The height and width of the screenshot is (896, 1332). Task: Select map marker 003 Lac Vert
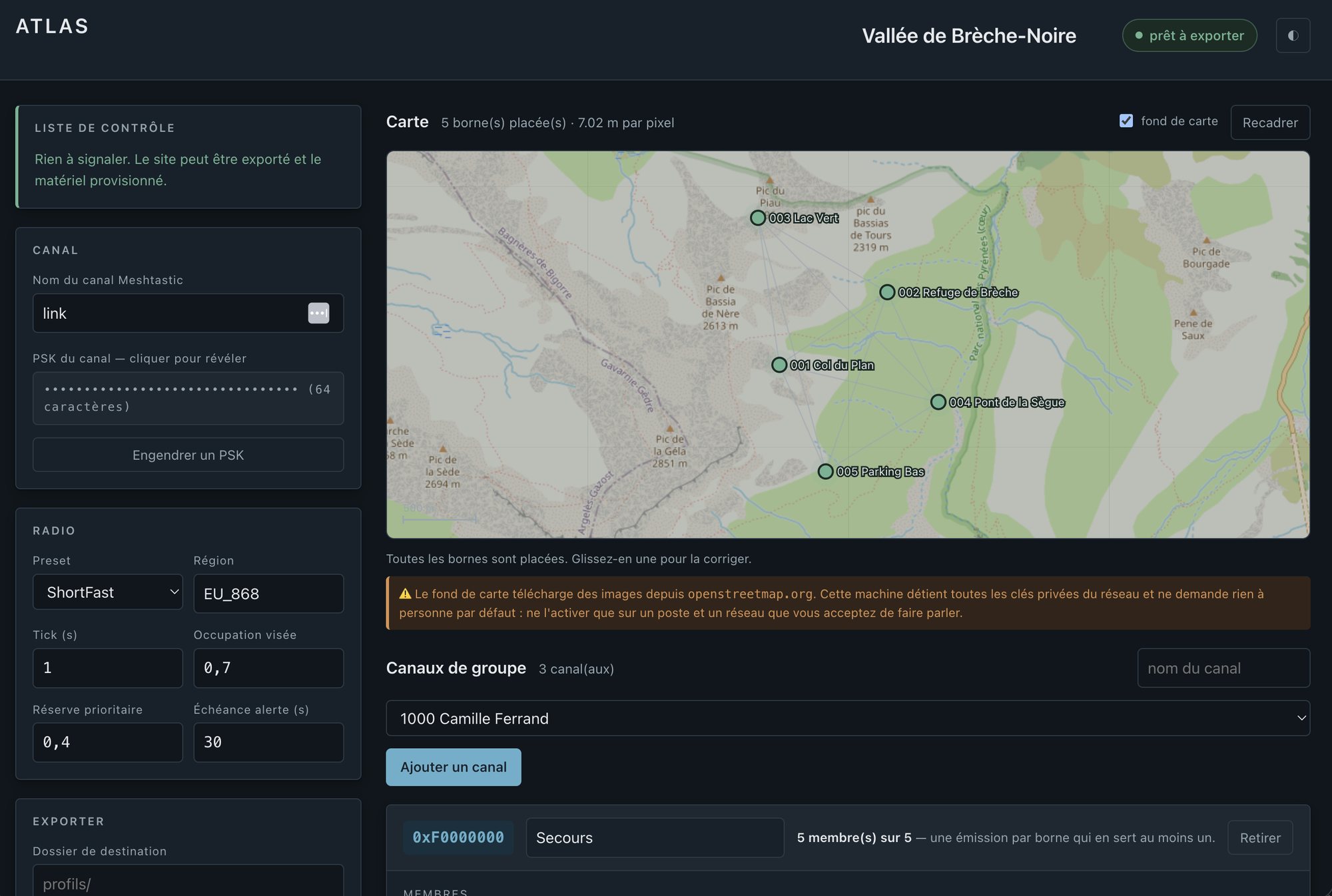point(758,218)
